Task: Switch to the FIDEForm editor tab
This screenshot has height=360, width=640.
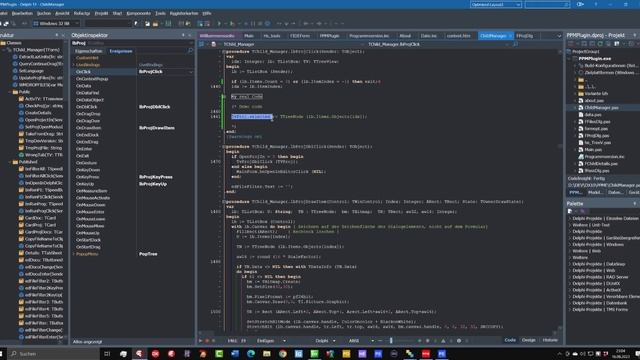Action: click(x=300, y=36)
